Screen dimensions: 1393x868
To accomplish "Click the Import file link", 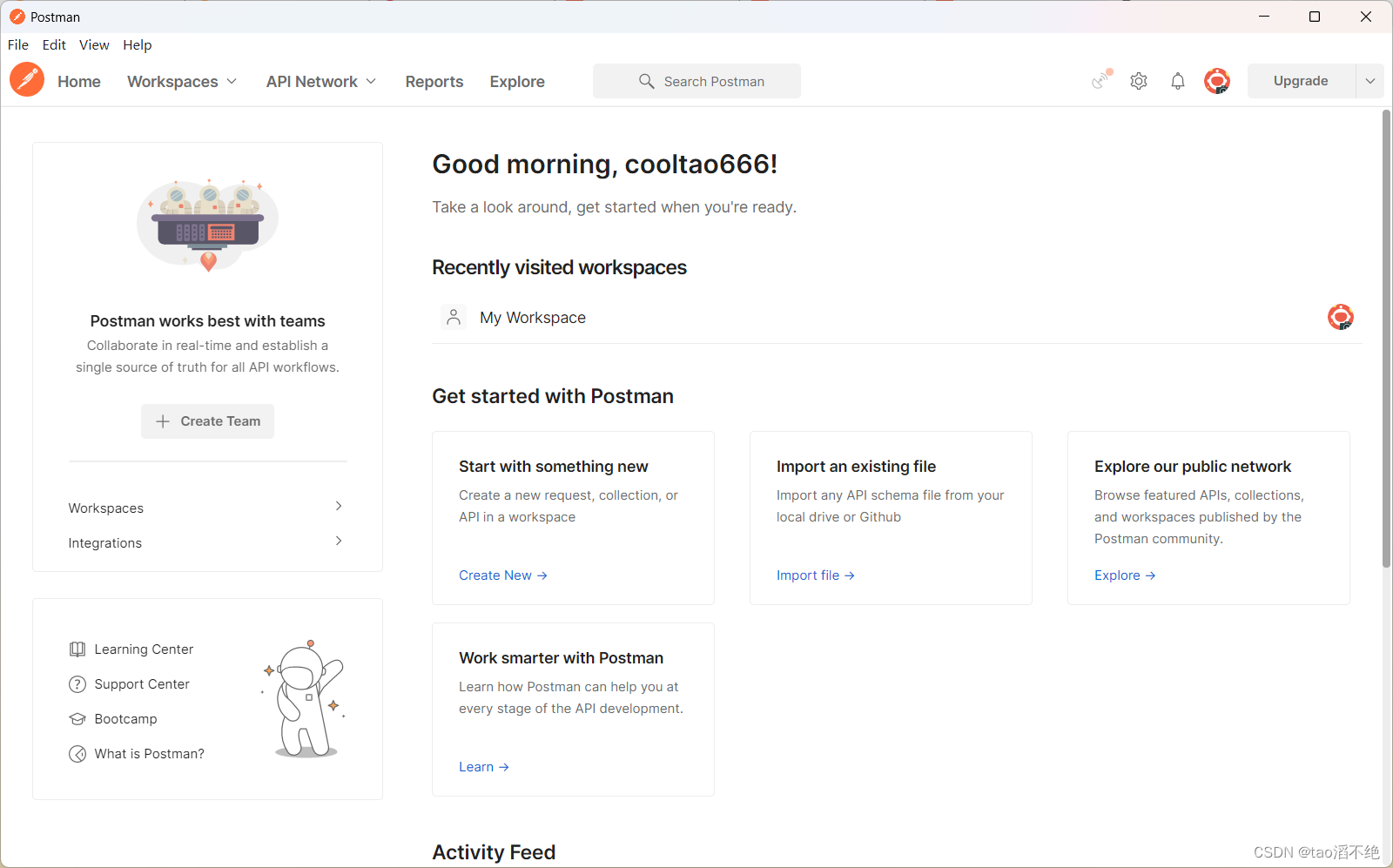I will point(816,575).
